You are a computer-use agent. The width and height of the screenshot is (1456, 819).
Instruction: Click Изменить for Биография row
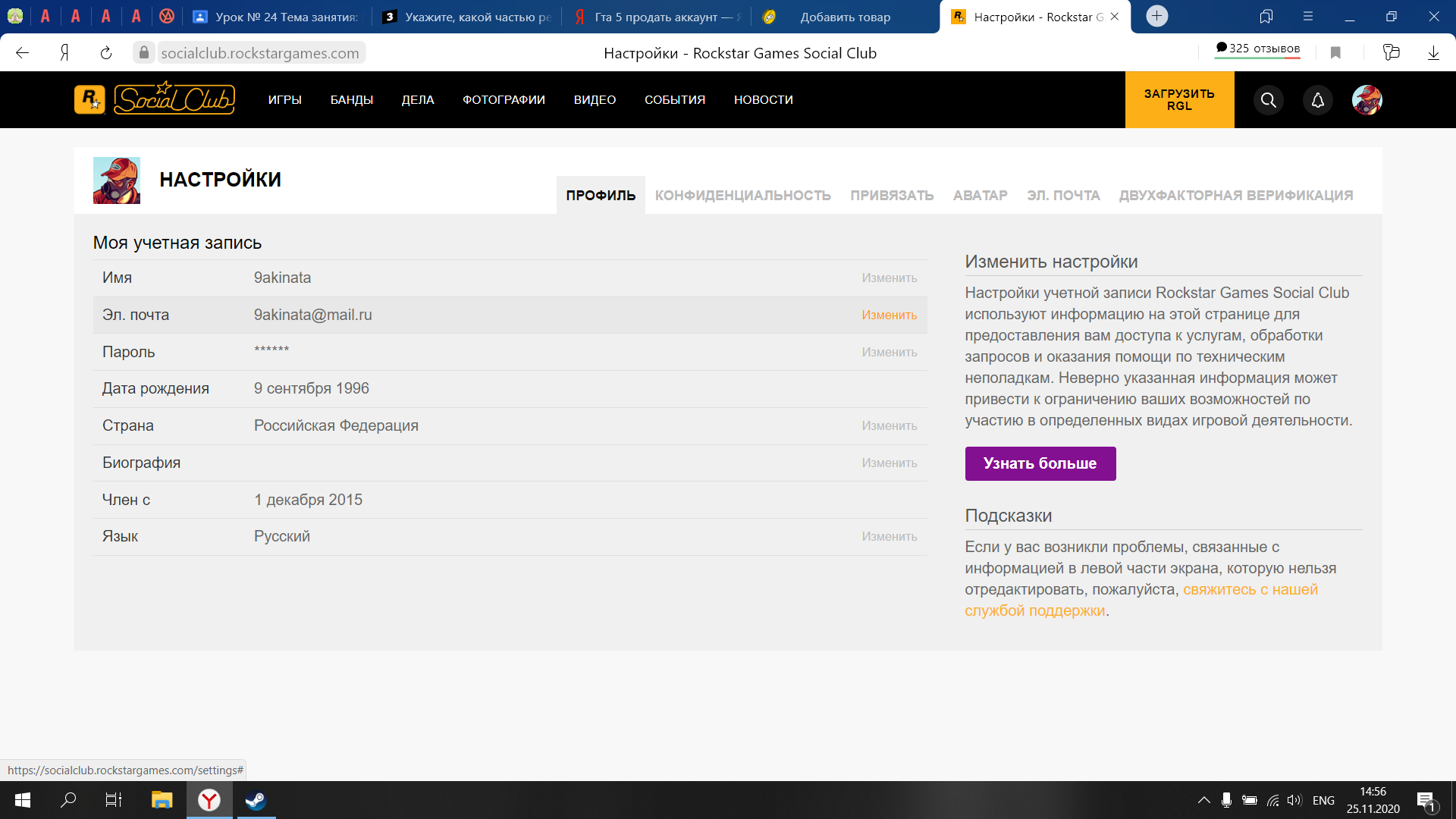pyautogui.click(x=890, y=463)
